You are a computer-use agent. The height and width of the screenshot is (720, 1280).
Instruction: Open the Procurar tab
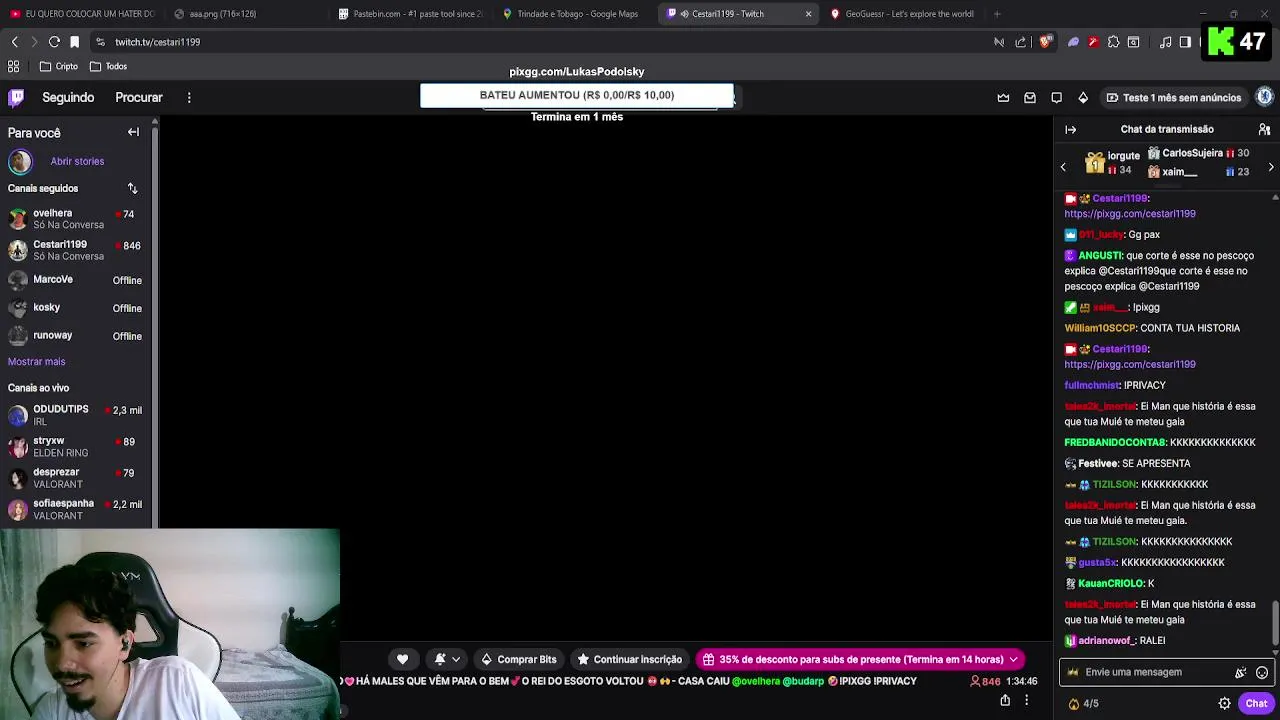139,97
